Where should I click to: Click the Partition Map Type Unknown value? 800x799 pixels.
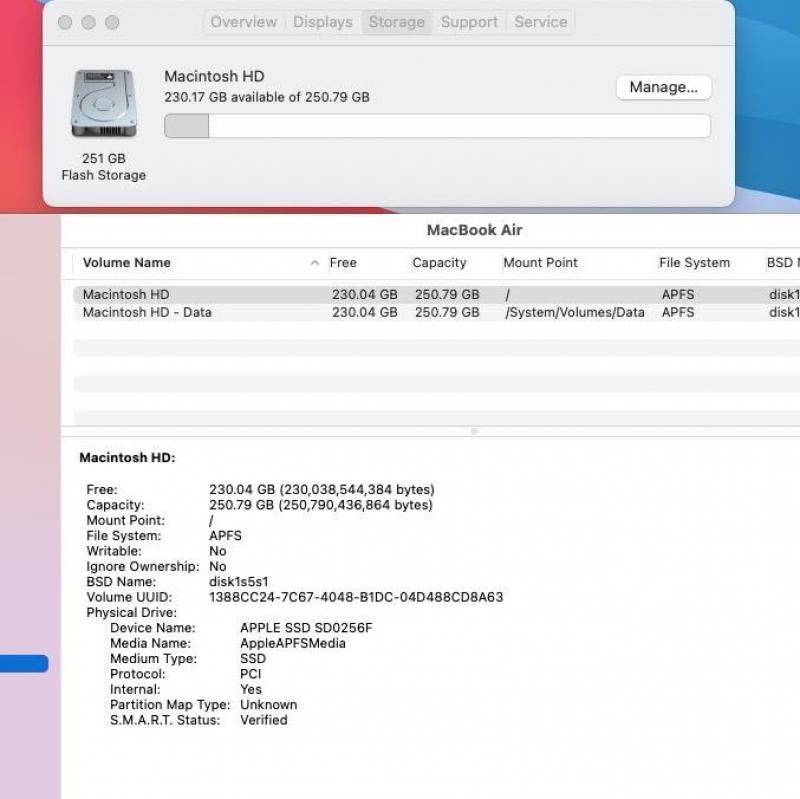click(x=268, y=705)
